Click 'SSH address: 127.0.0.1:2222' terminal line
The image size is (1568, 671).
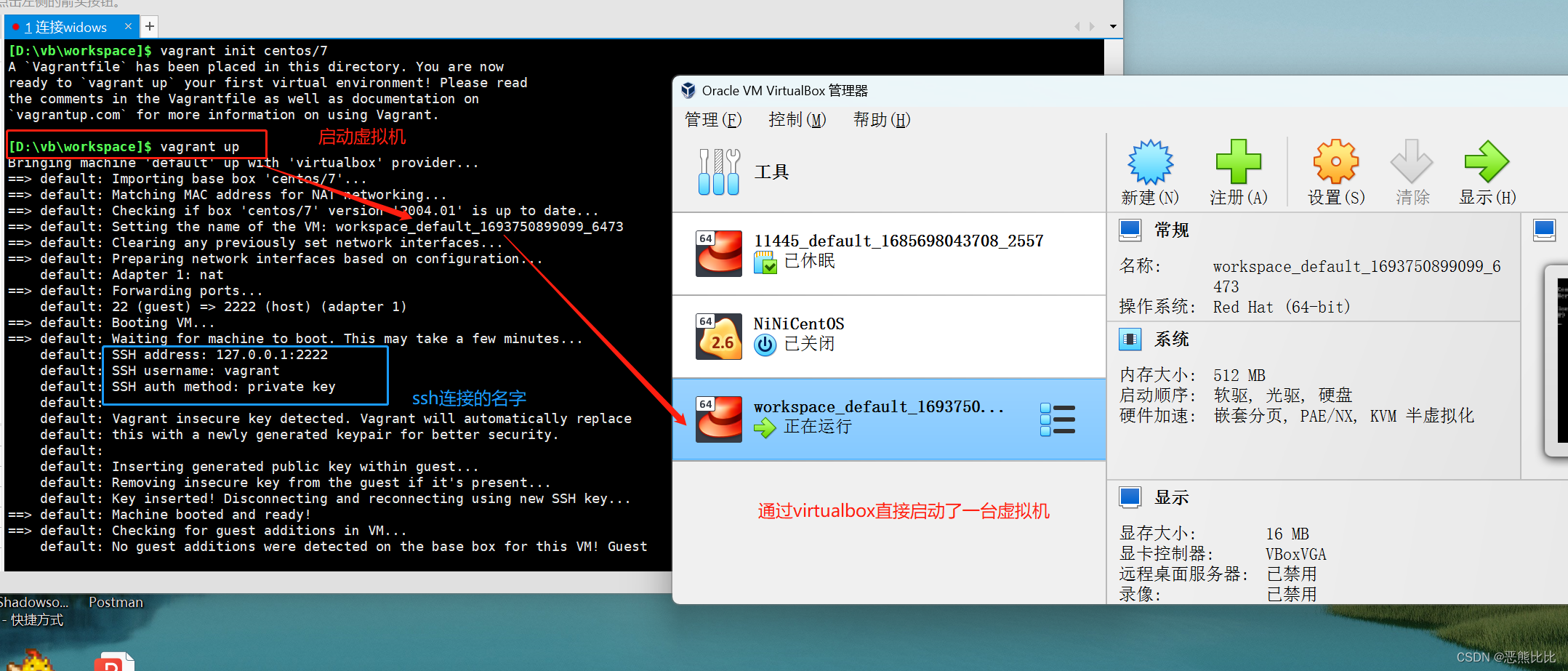click(x=220, y=355)
